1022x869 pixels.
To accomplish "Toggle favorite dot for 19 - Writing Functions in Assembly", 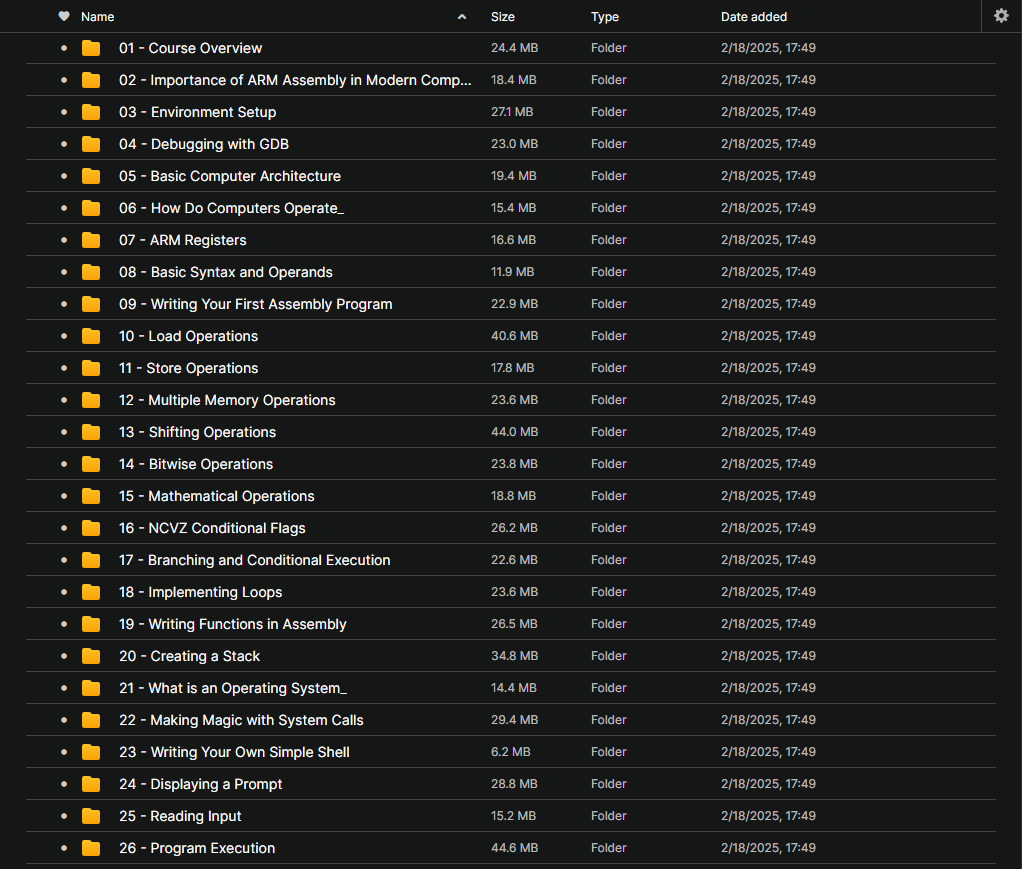I will click(64, 624).
